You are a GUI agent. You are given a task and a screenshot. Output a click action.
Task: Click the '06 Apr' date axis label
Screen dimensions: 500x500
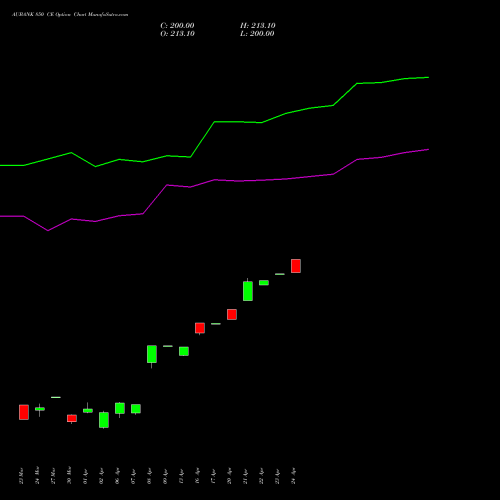(117, 476)
